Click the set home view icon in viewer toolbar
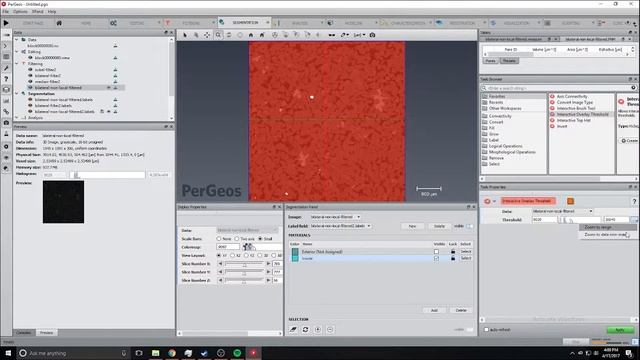The width and height of the screenshot is (640, 360). (x=262, y=35)
